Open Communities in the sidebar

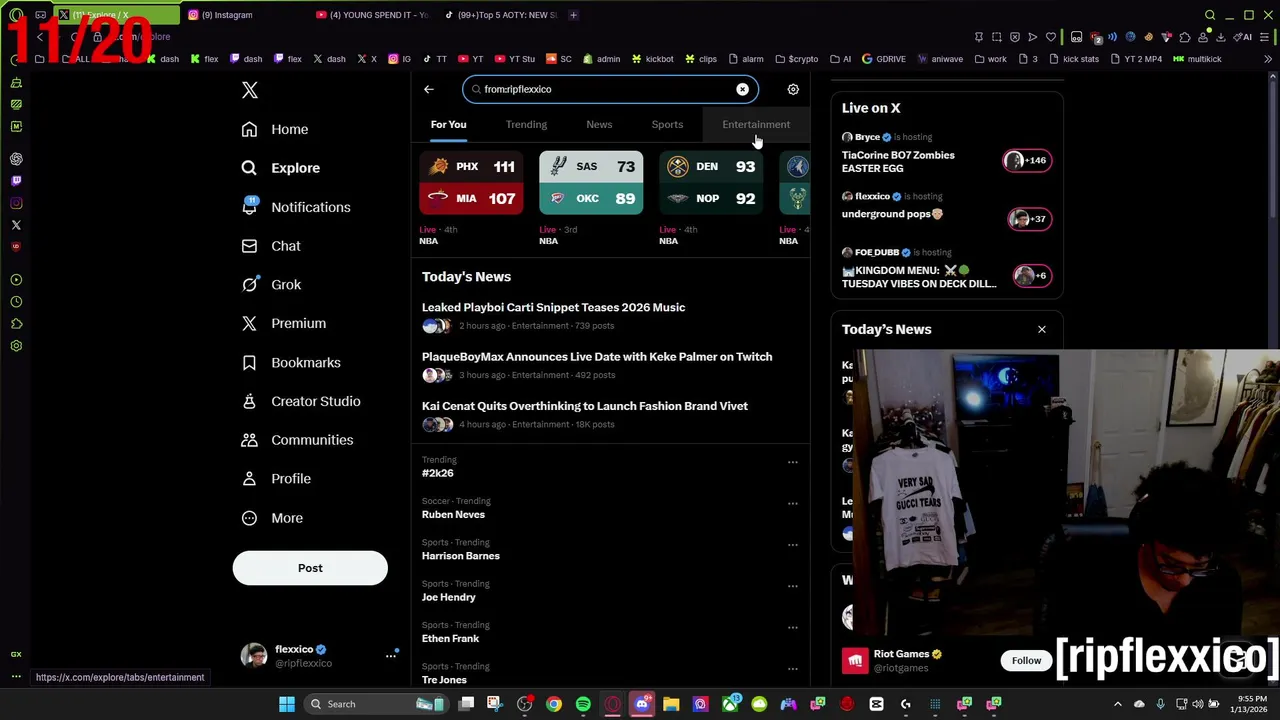click(x=297, y=440)
